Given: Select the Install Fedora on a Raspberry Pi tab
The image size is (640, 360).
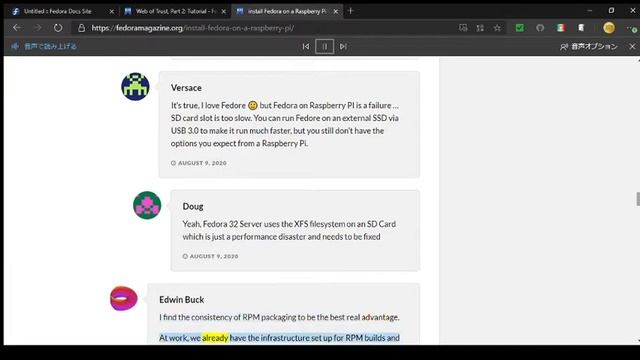Looking at the screenshot, I should (x=287, y=11).
